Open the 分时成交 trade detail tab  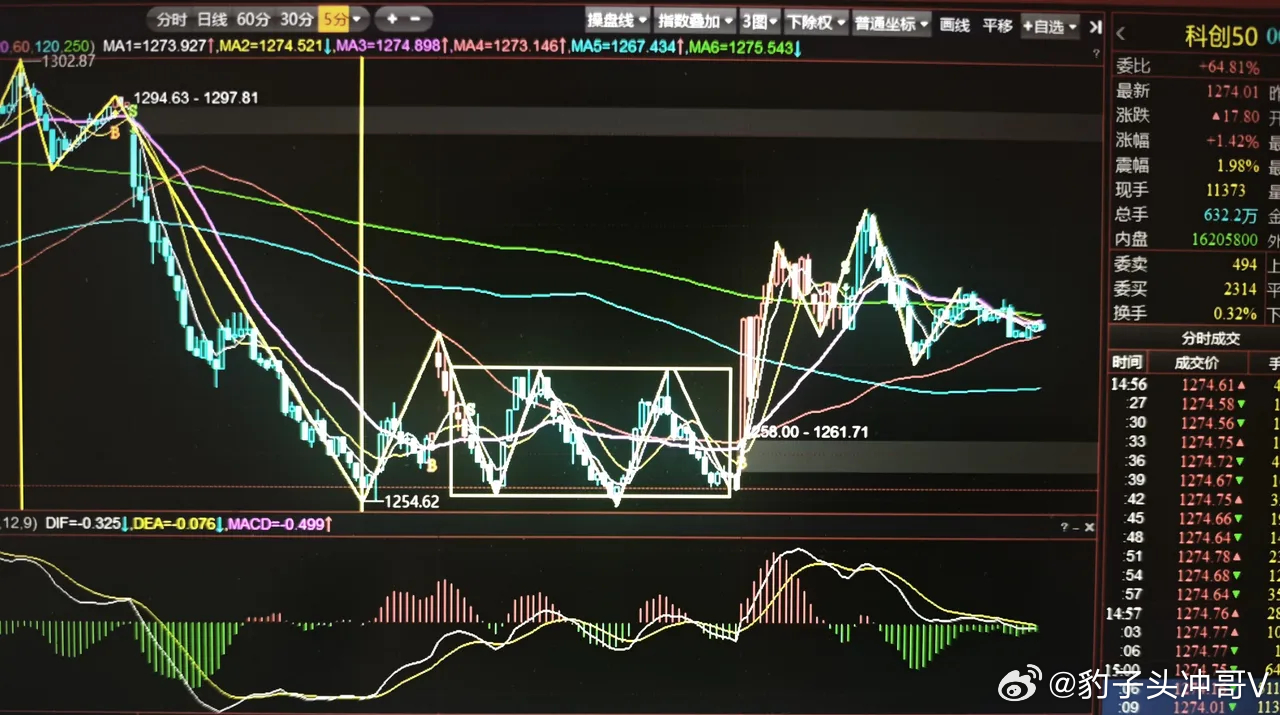1212,337
